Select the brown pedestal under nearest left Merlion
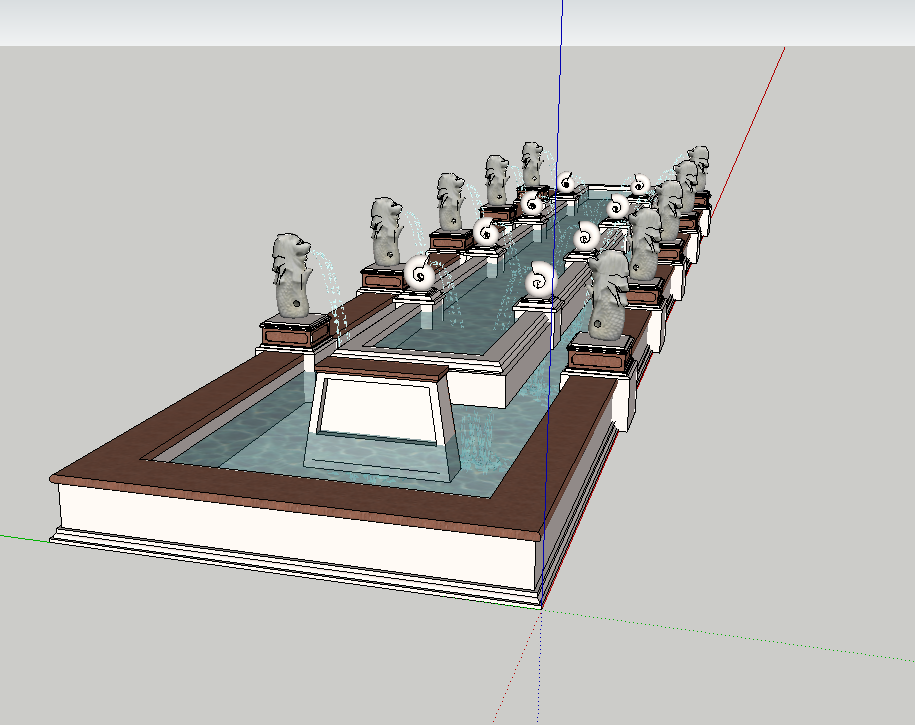This screenshot has height=725, width=915. coord(295,332)
